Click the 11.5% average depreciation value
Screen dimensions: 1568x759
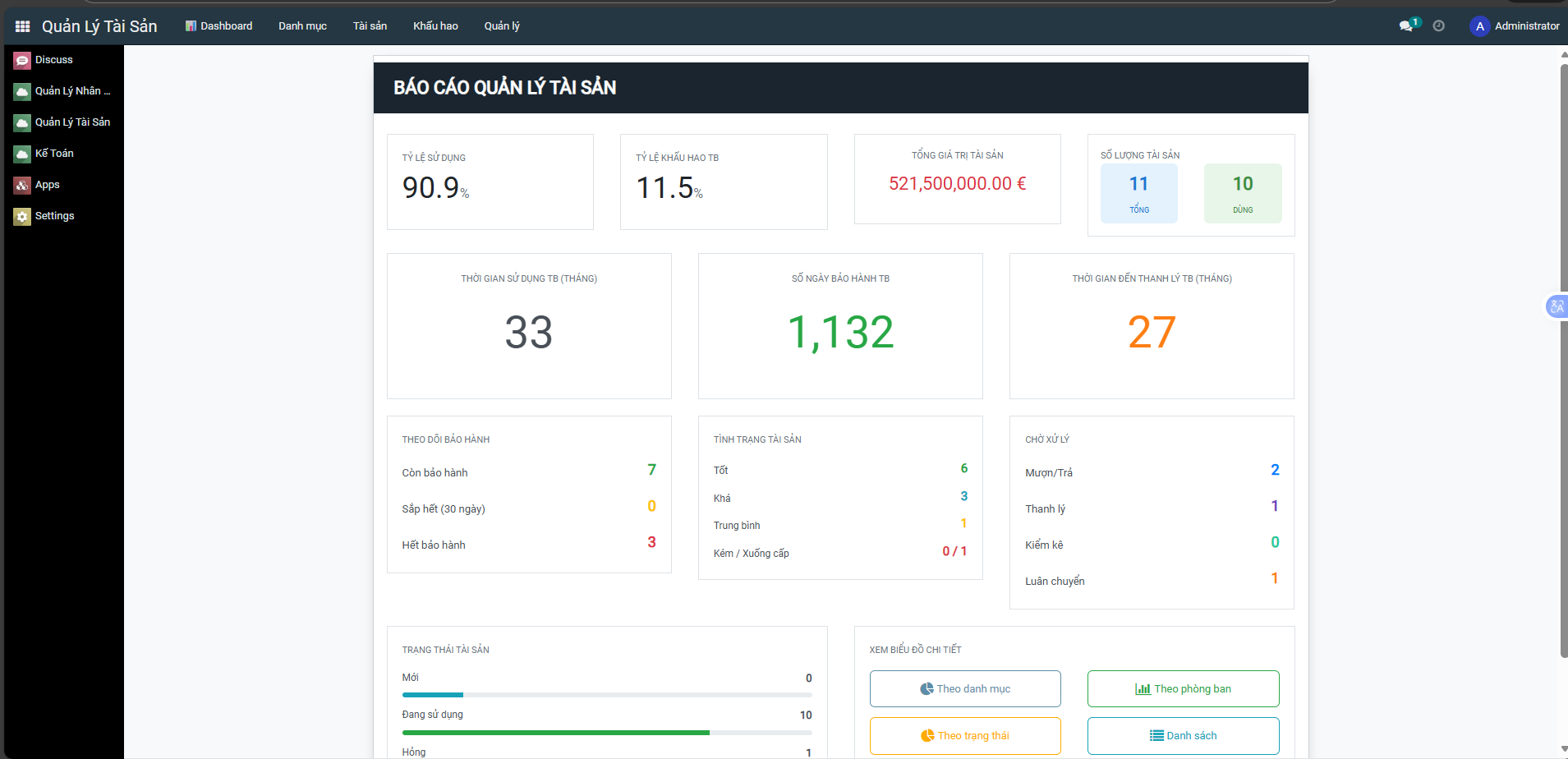[x=669, y=188]
